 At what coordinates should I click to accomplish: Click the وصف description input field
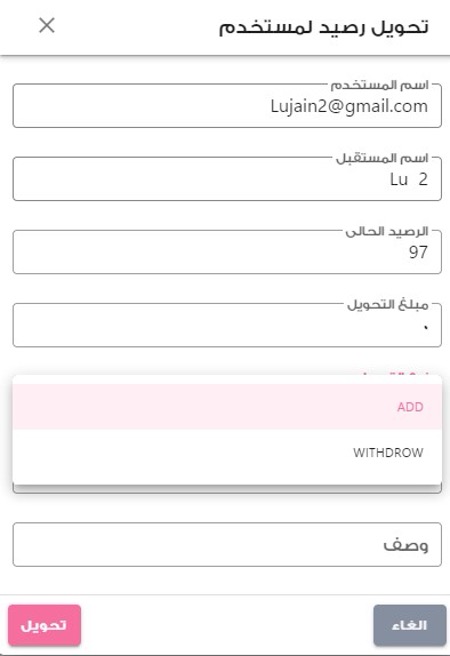227,544
